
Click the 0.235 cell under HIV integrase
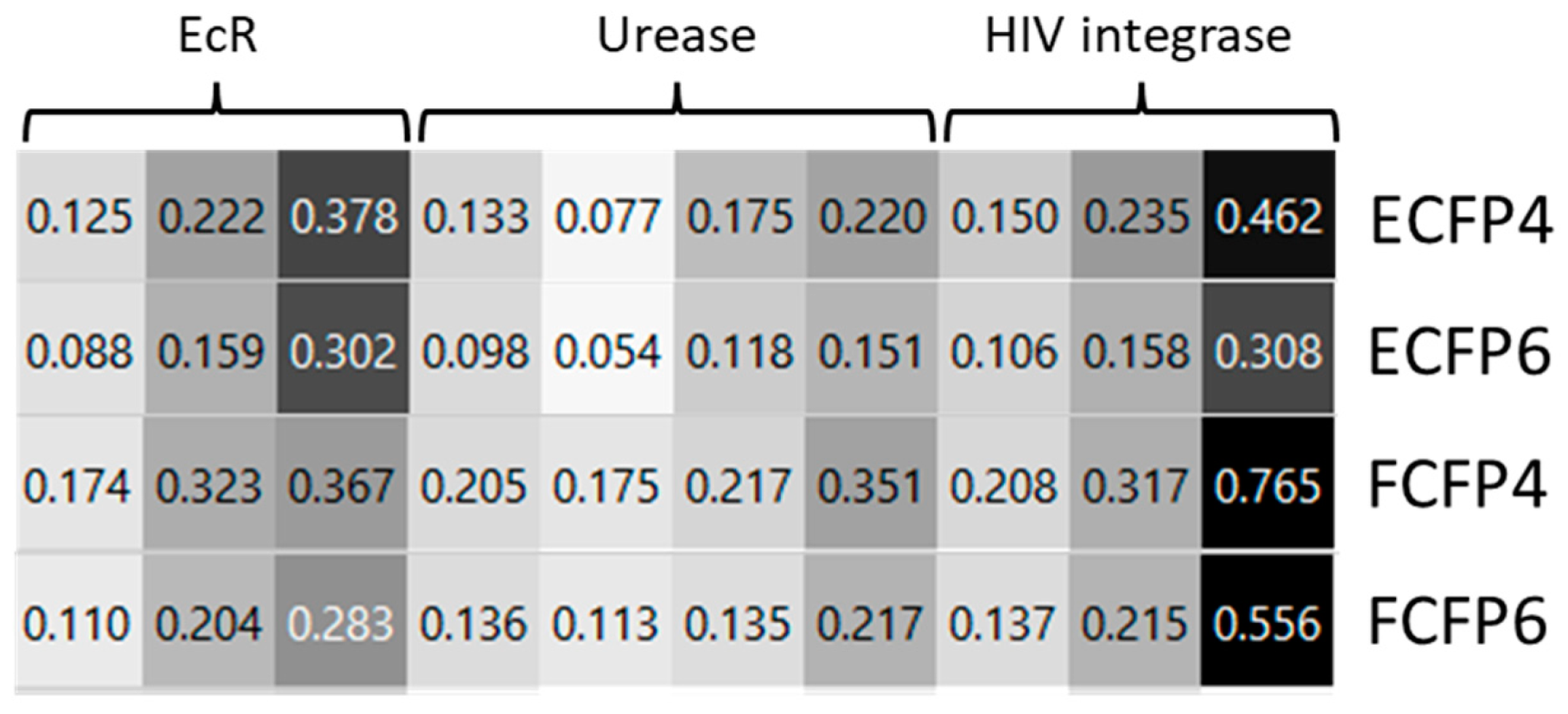pyautogui.click(x=1137, y=217)
